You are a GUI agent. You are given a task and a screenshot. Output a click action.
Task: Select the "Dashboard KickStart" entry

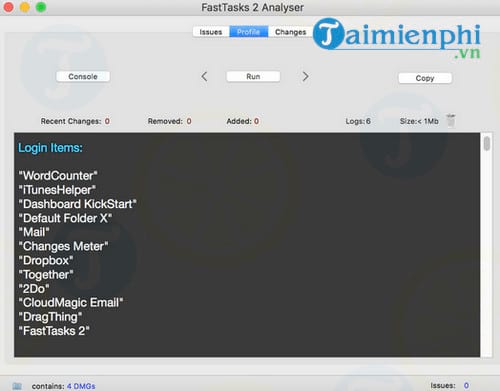78,204
